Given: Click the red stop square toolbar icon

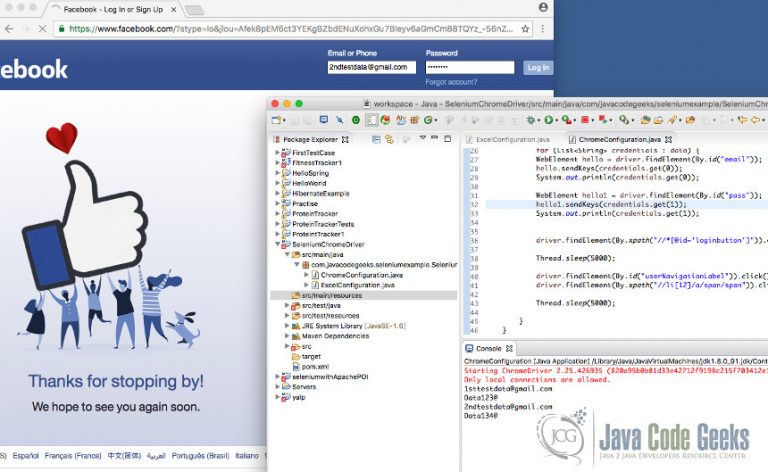Looking at the screenshot, I should [585, 119].
